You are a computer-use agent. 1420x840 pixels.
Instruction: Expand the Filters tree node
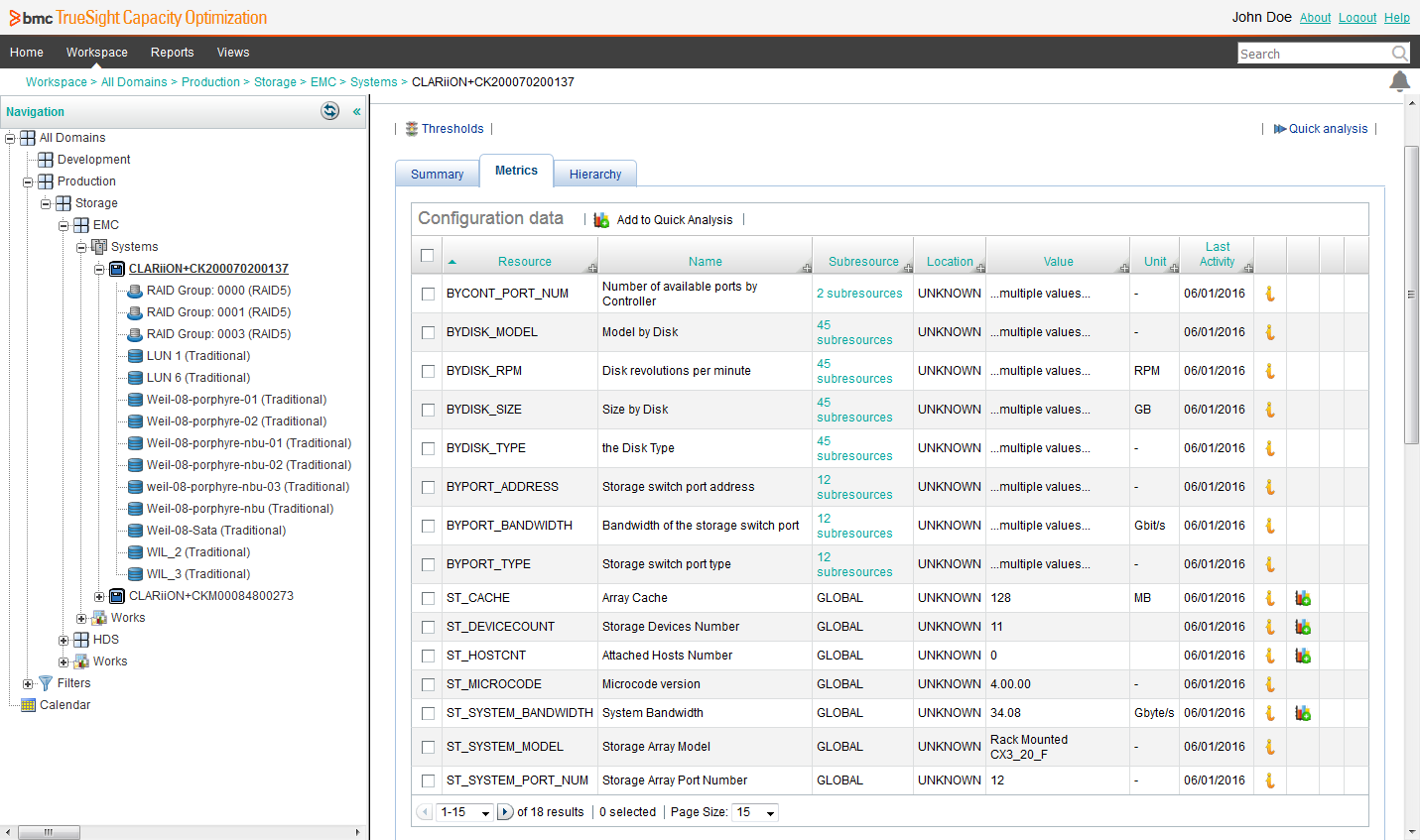point(28,683)
